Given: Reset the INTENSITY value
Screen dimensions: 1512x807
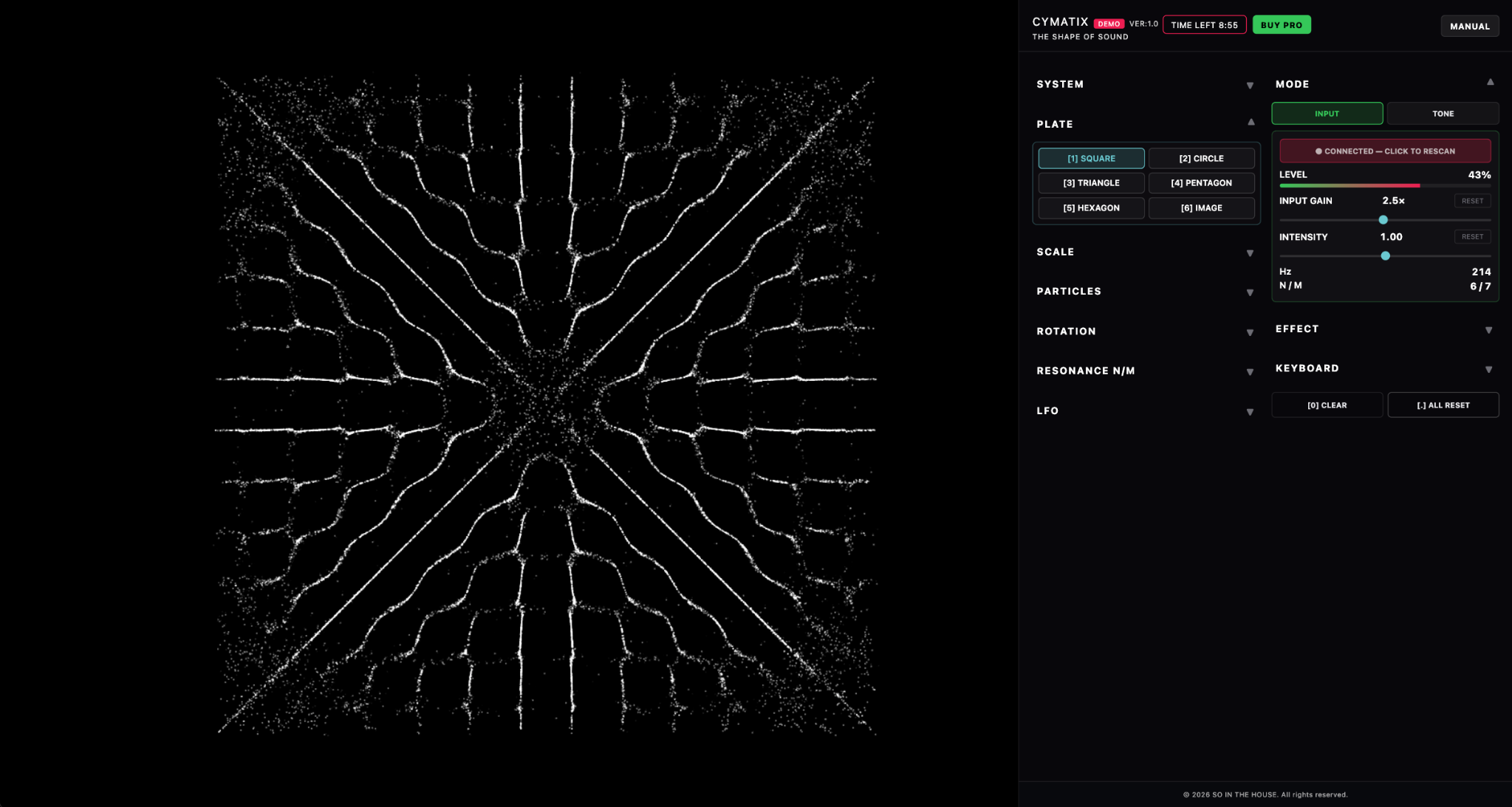Looking at the screenshot, I should point(1472,237).
